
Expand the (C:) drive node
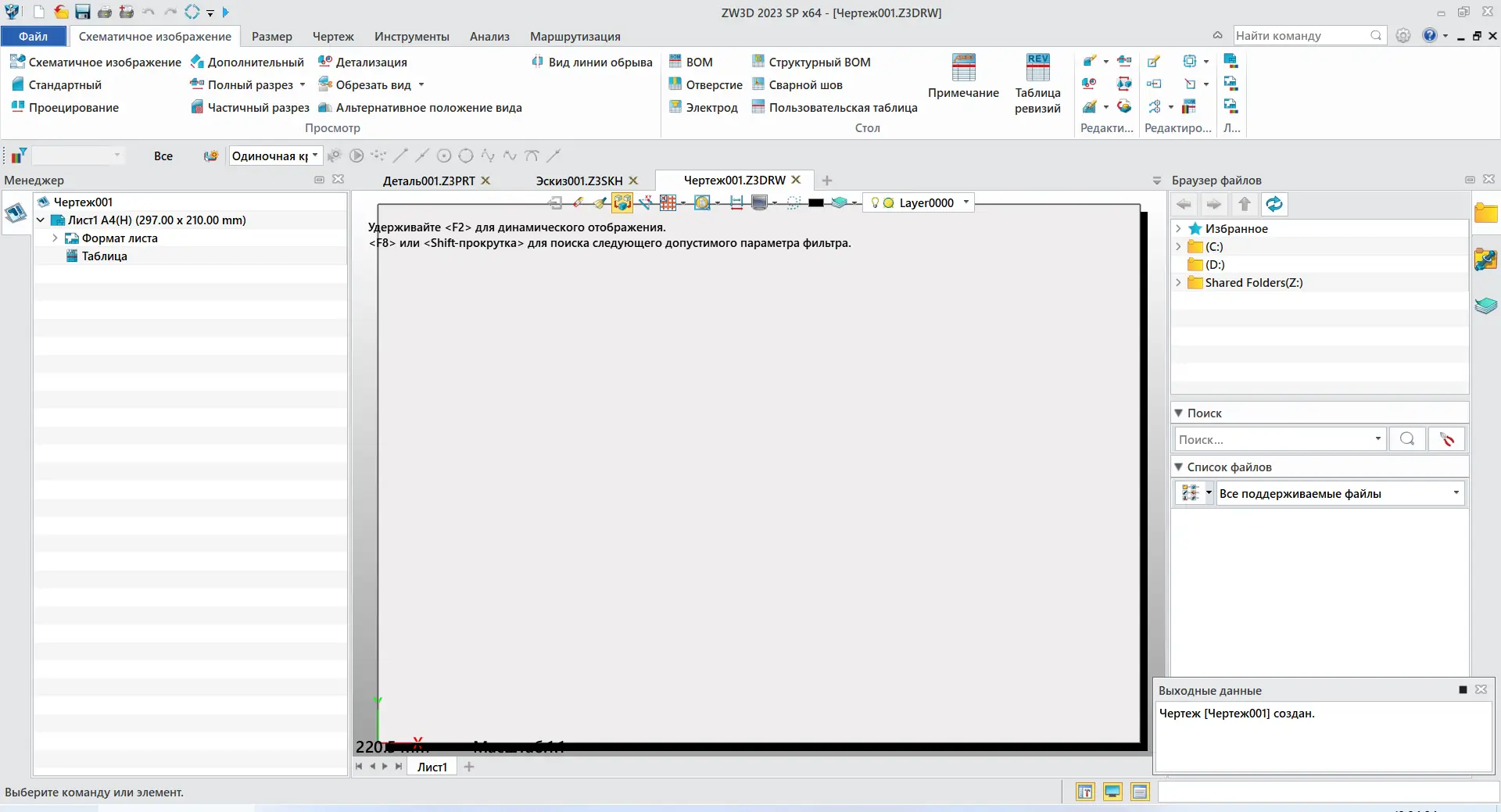1178,247
